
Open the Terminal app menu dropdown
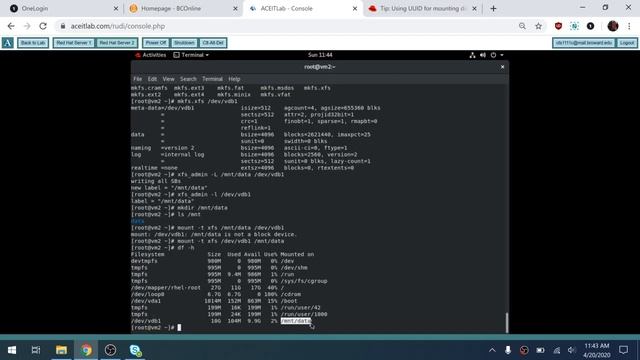click(191, 55)
